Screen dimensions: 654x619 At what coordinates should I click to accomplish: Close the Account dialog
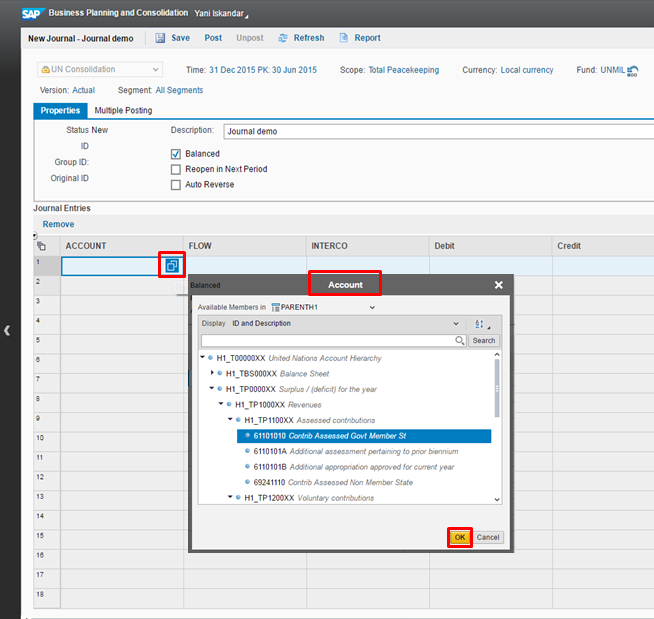click(498, 285)
